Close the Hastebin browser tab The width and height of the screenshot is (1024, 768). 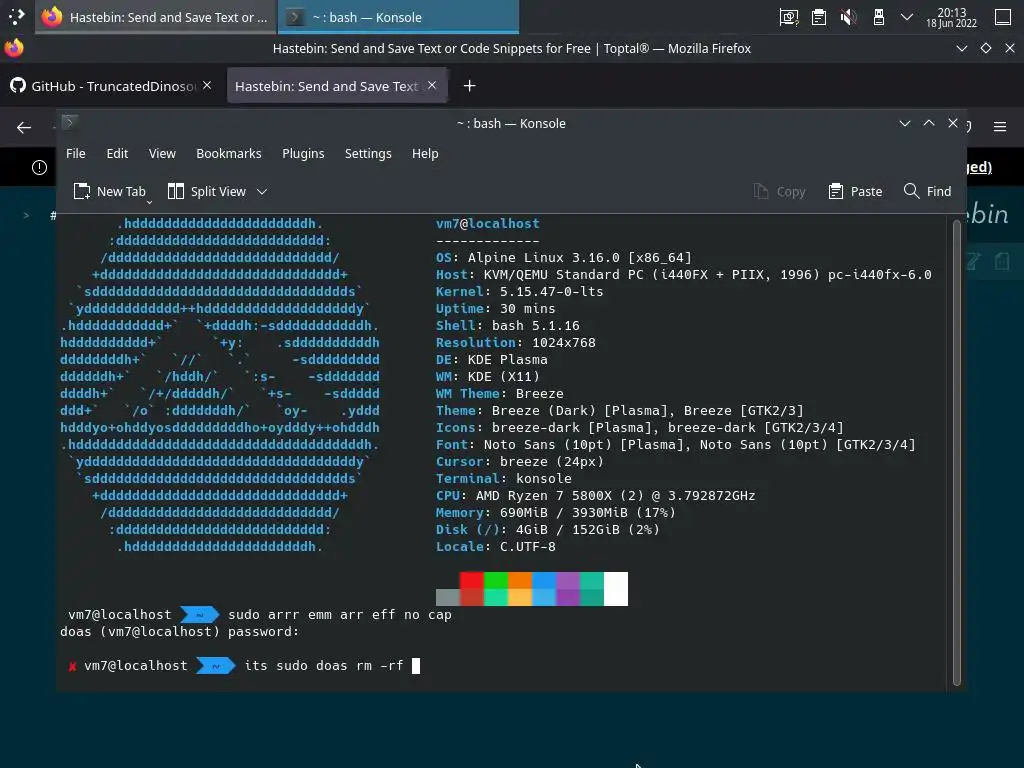pos(432,86)
